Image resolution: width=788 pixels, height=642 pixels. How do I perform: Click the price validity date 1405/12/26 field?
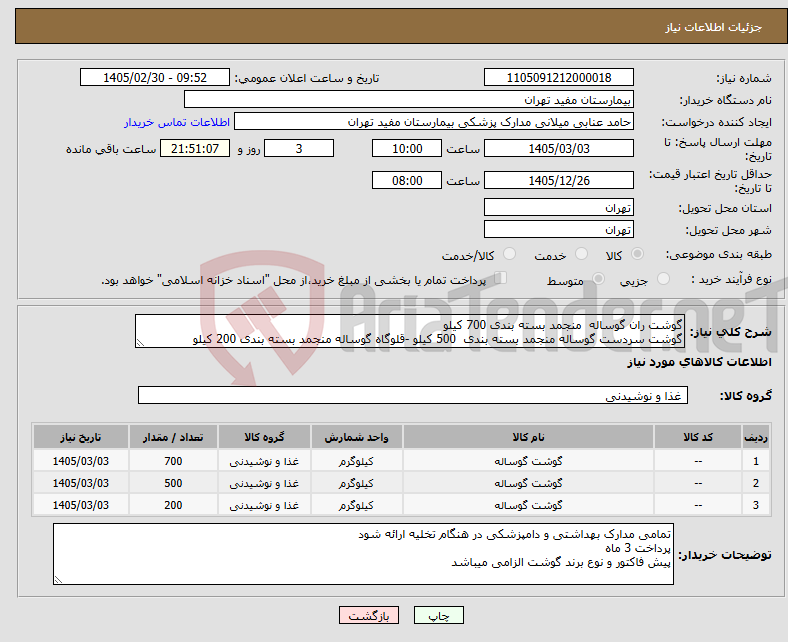point(559,180)
